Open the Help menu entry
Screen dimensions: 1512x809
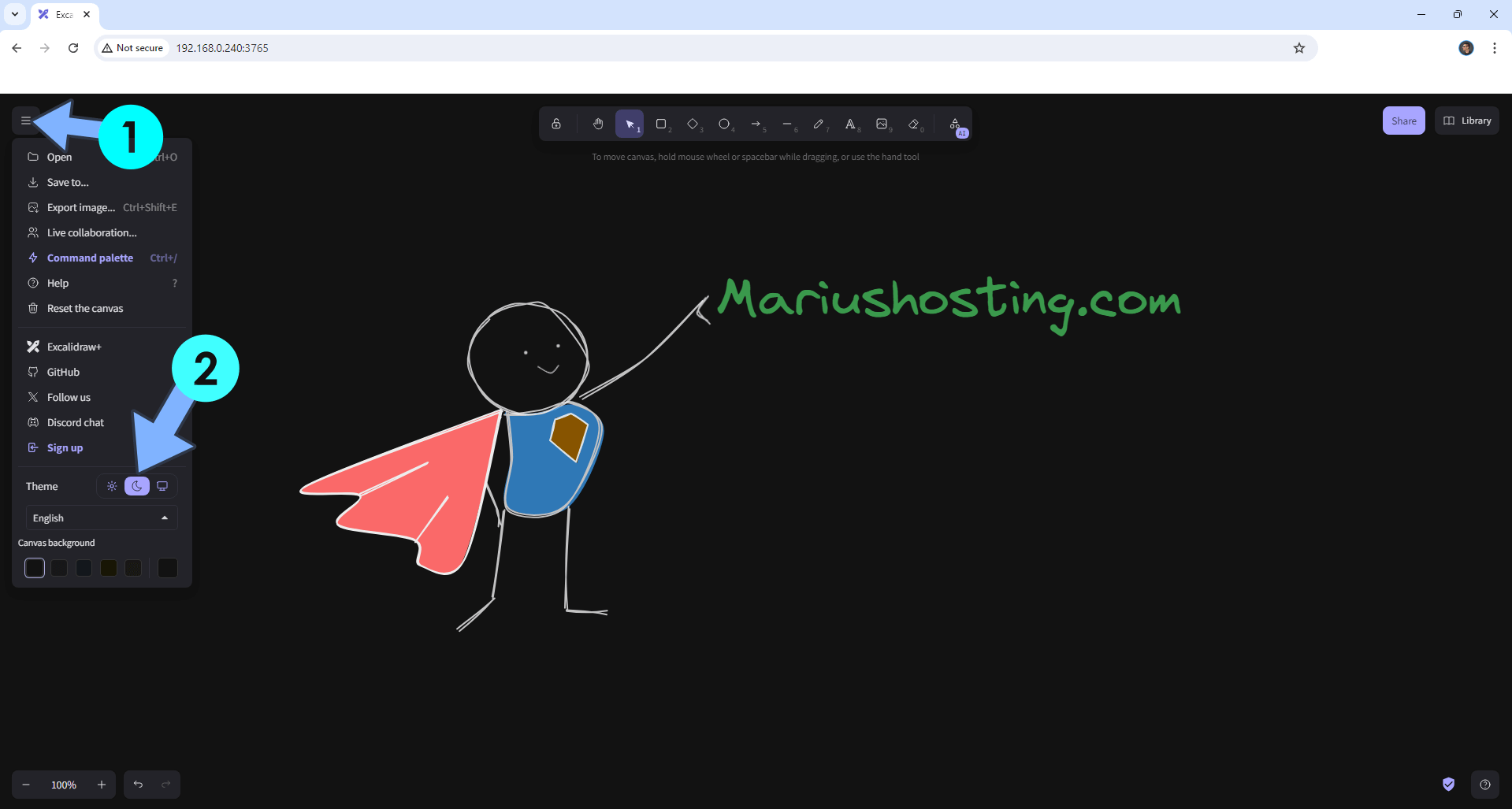(102, 283)
